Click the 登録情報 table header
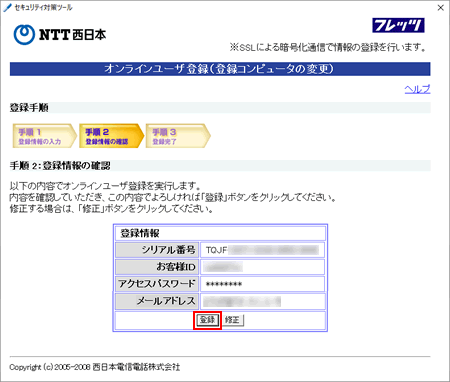Screen dimensions: 450x382 pyautogui.click(x=220, y=233)
